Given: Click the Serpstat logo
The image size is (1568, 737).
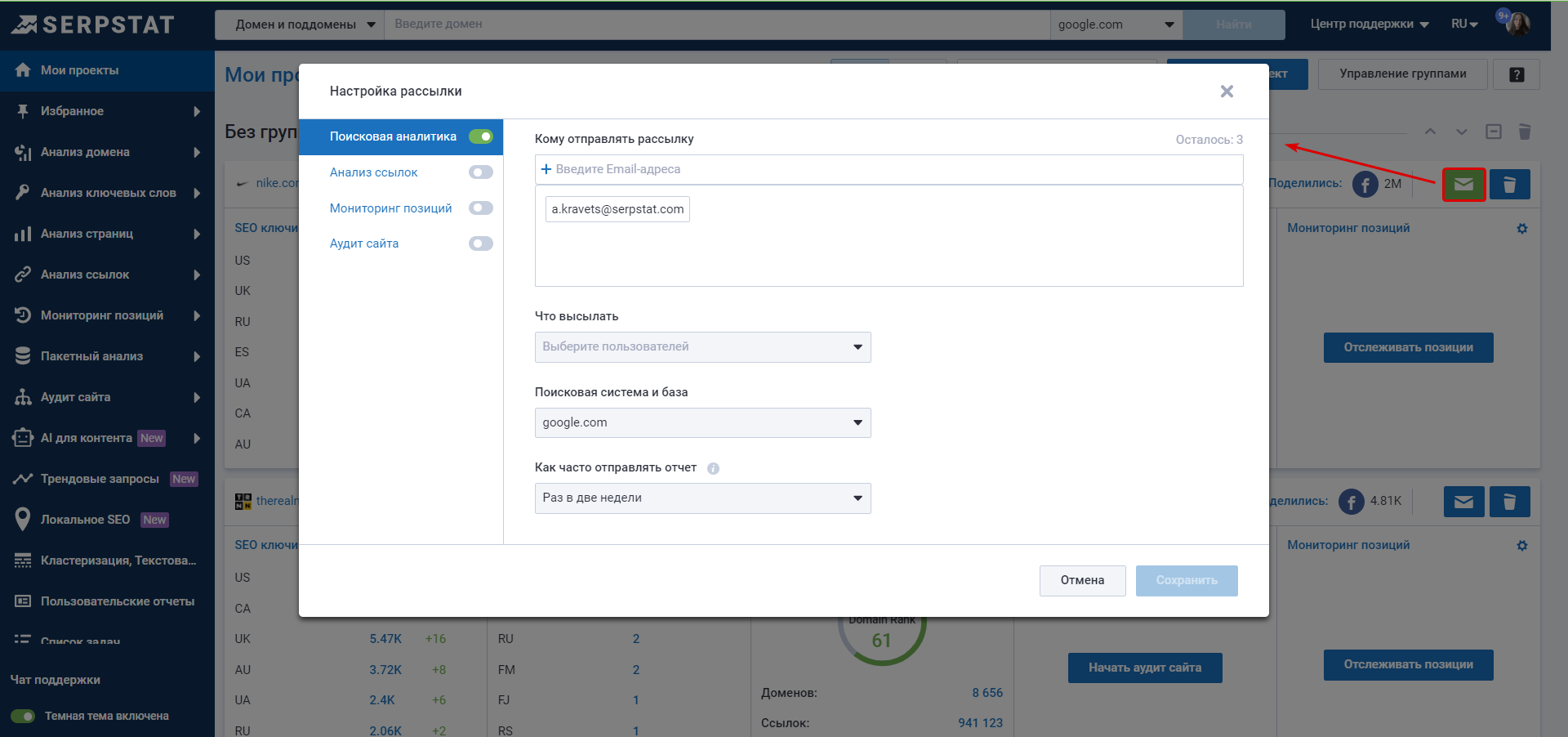Looking at the screenshot, I should [92, 24].
